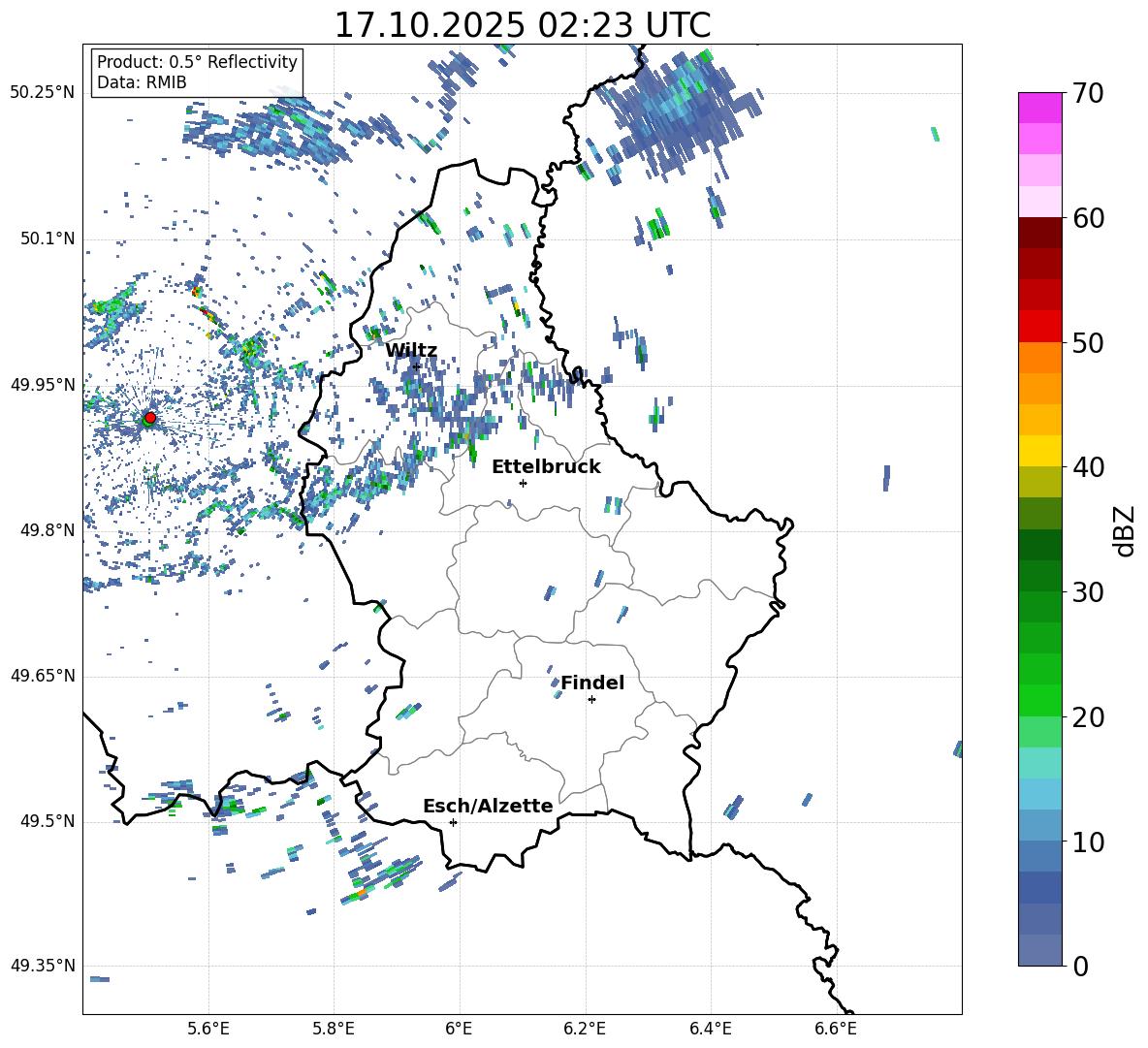This screenshot has width=1148, height=1048.
Task: Click the 49.65°N latitude label
Action: [x=43, y=676]
